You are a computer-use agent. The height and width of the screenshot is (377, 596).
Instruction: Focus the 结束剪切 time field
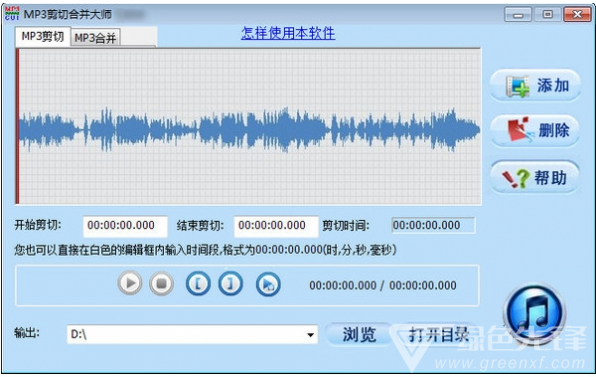tap(276, 226)
